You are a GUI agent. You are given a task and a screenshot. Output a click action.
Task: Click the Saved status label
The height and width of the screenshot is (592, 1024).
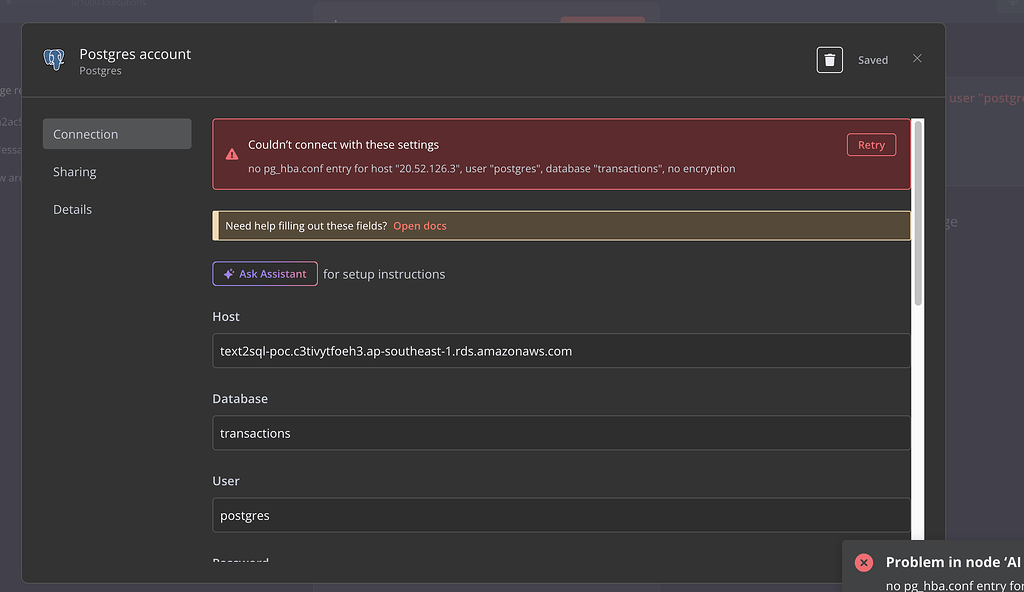pyautogui.click(x=873, y=60)
